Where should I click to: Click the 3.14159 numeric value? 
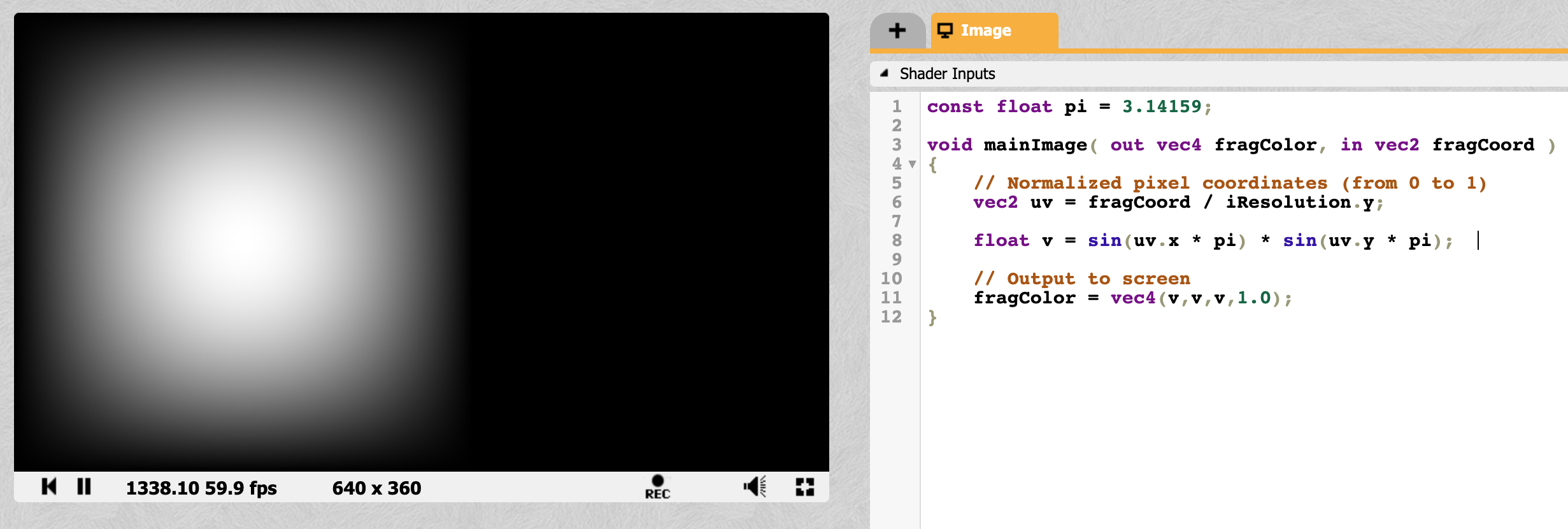1162,106
